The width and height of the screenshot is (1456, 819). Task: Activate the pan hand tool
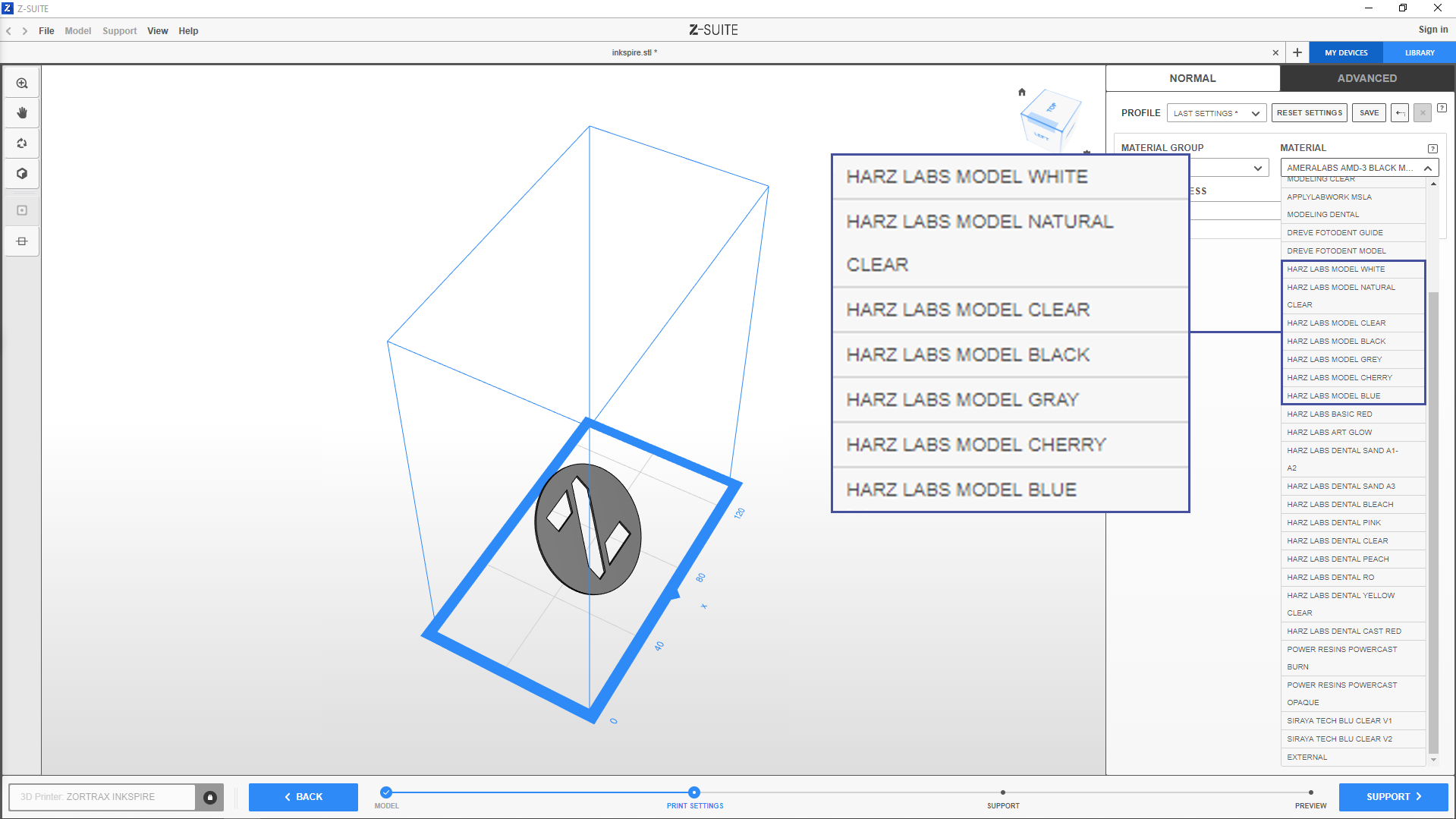(x=22, y=113)
